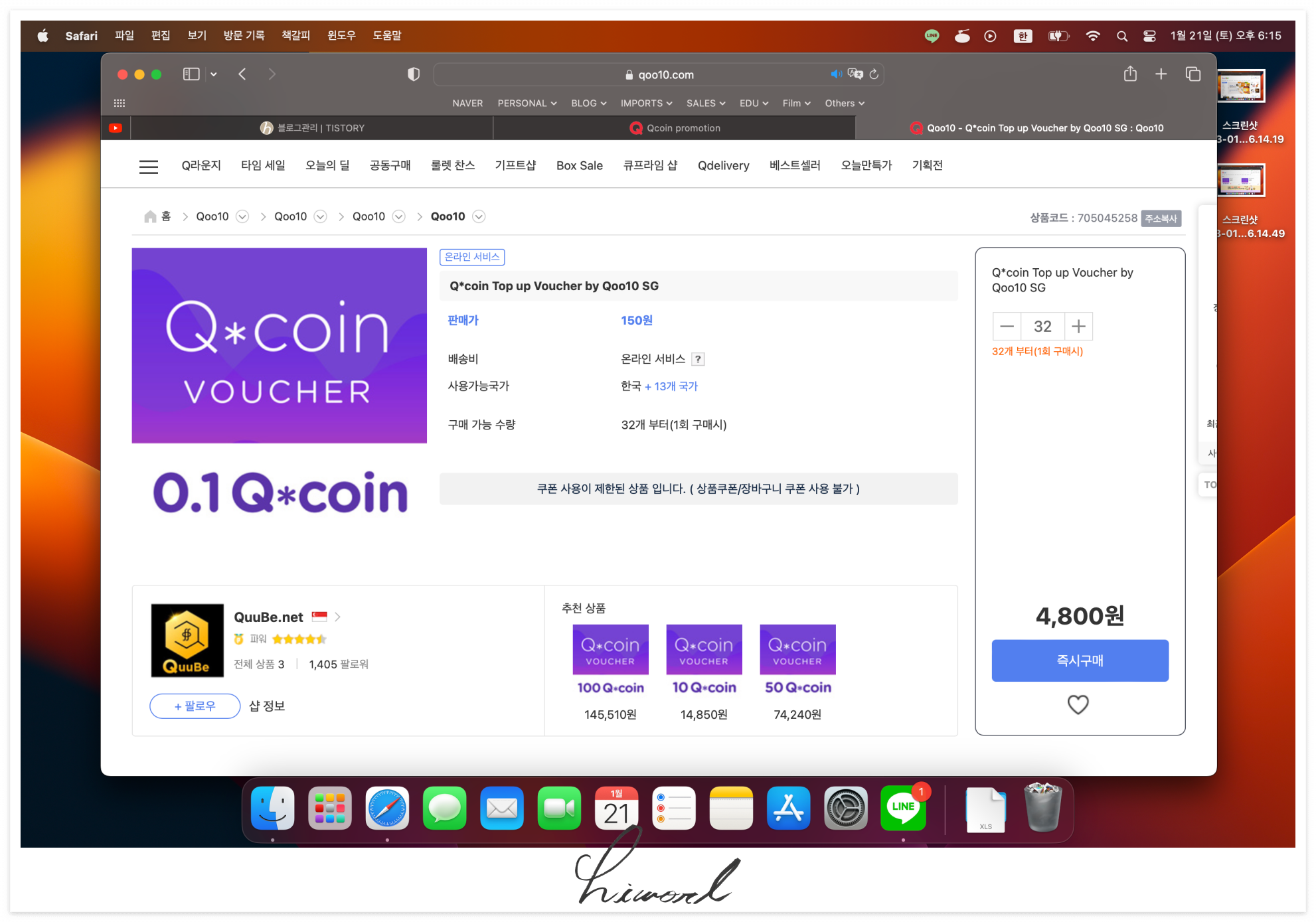Image resolution: width=1316 pixels, height=922 pixels.
Task: Click the online service help question mark
Action: [698, 359]
